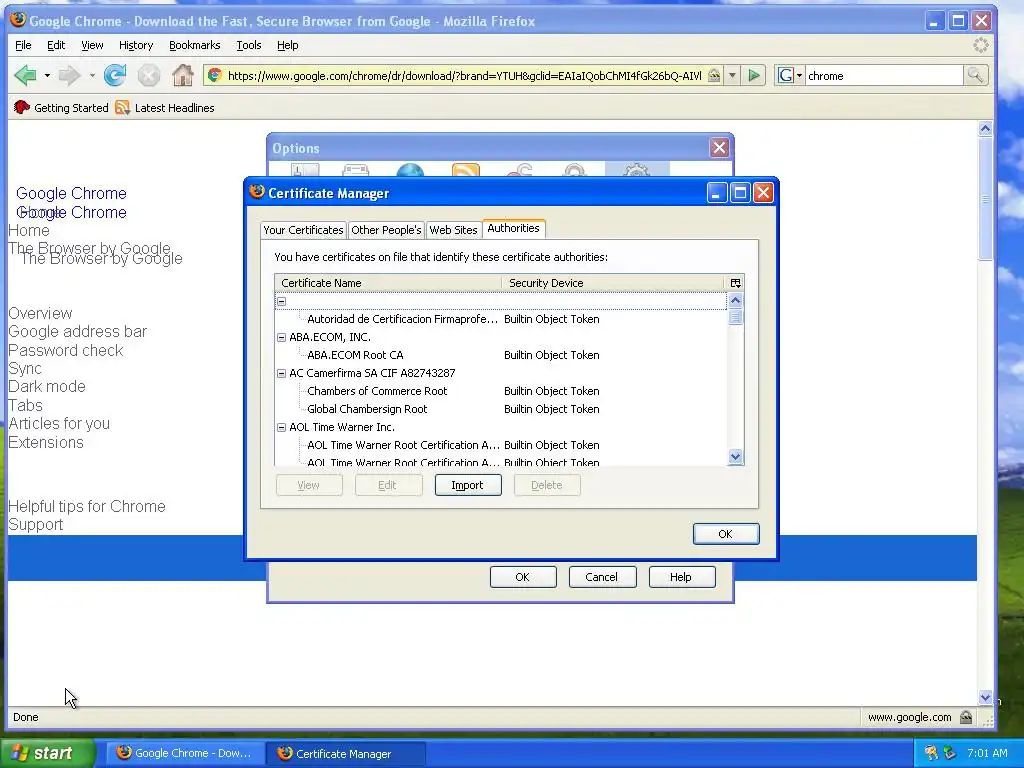The height and width of the screenshot is (768, 1024).
Task: Click the padlock icon in address bar
Action: tap(714, 76)
